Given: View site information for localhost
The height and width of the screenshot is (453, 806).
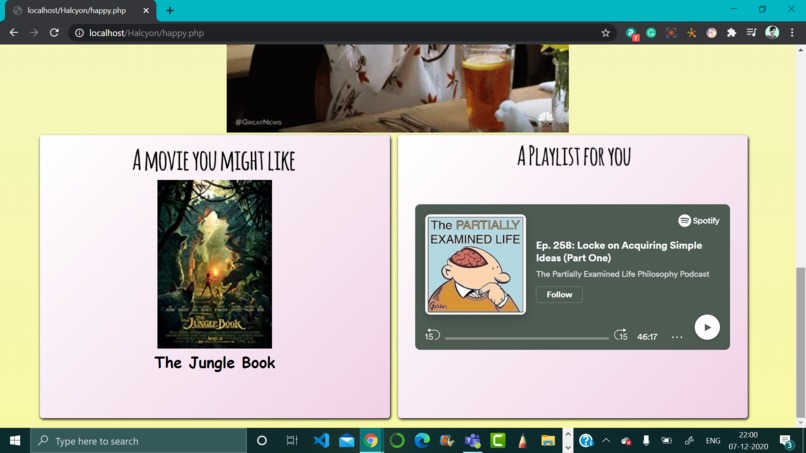Looking at the screenshot, I should point(79,33).
